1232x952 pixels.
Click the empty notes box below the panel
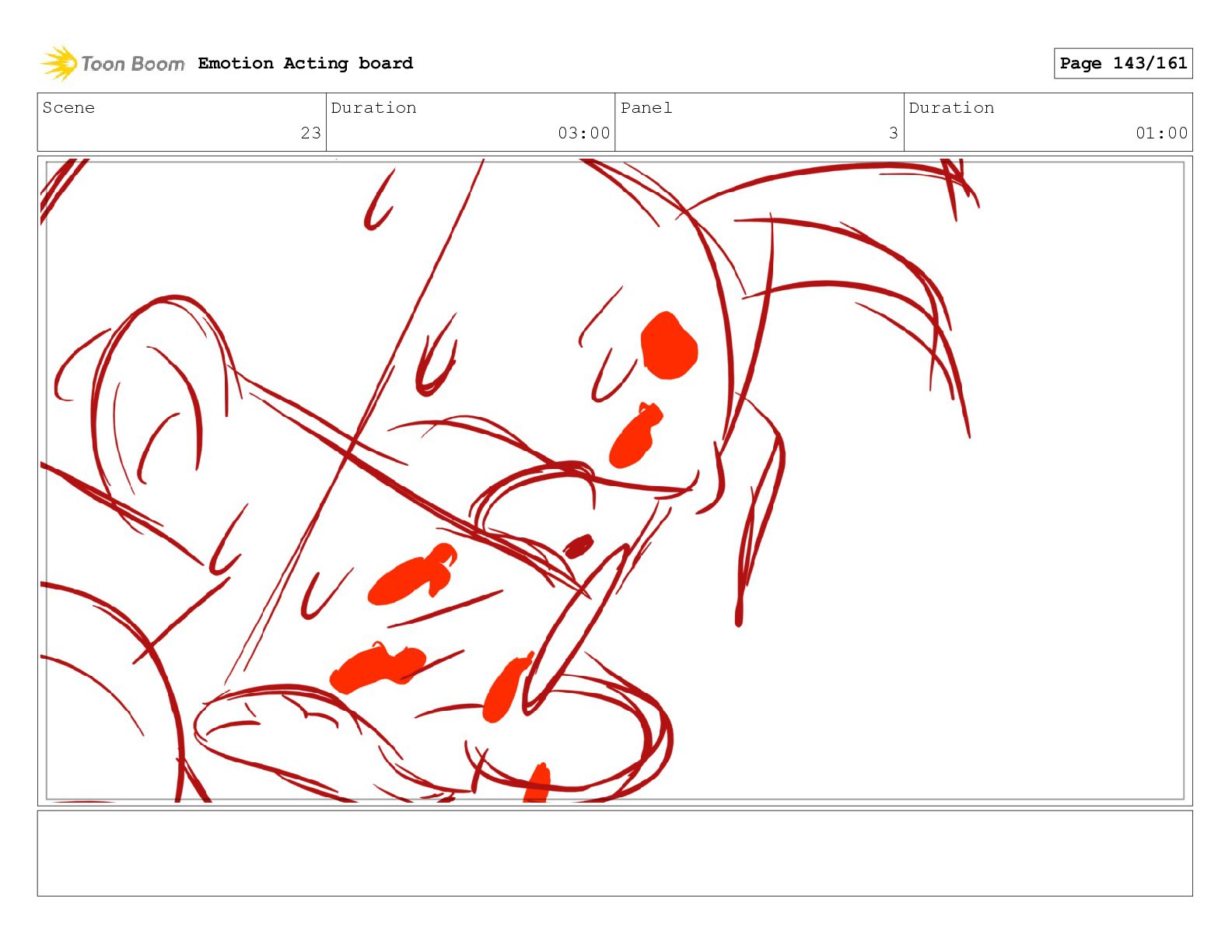pyautogui.click(x=615, y=853)
